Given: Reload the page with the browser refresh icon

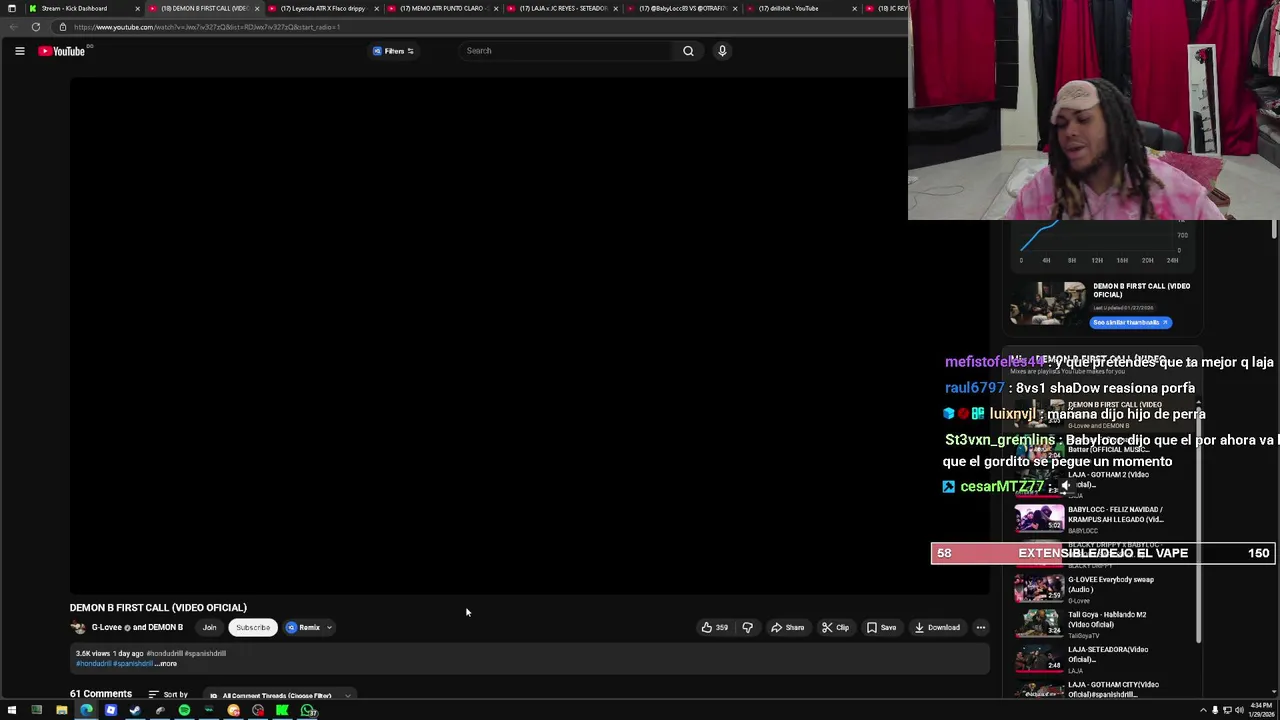Looking at the screenshot, I should tap(36, 27).
